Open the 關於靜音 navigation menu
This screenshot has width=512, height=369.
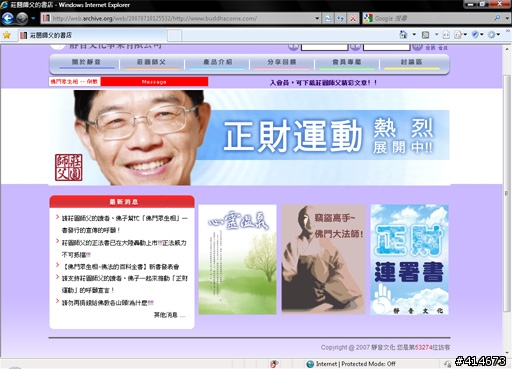coord(86,62)
